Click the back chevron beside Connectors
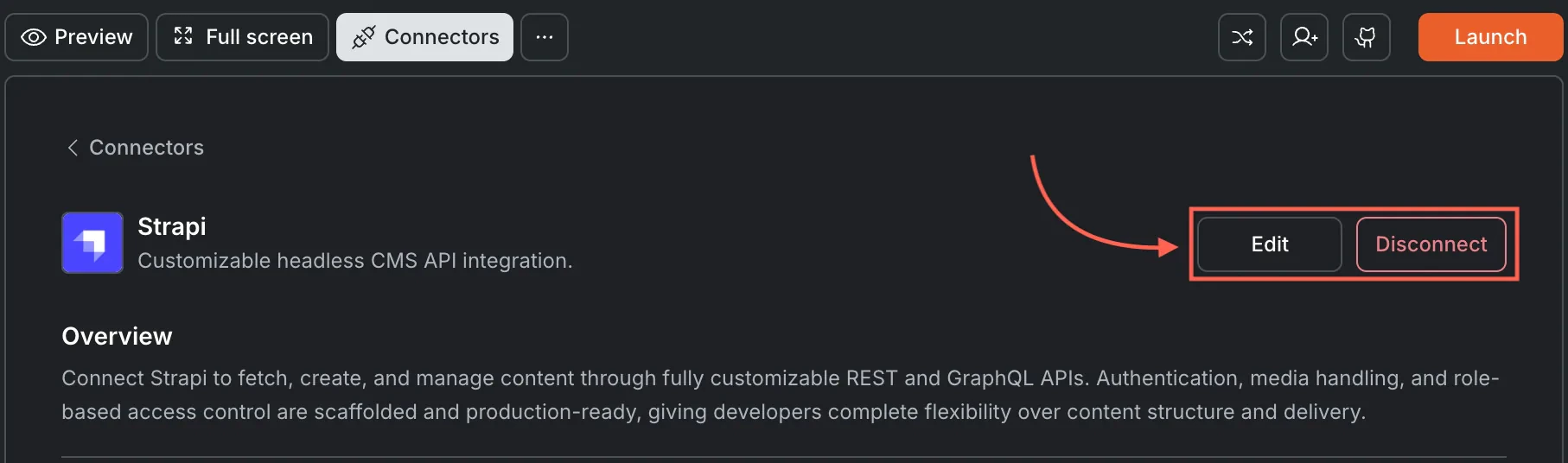 (73, 148)
